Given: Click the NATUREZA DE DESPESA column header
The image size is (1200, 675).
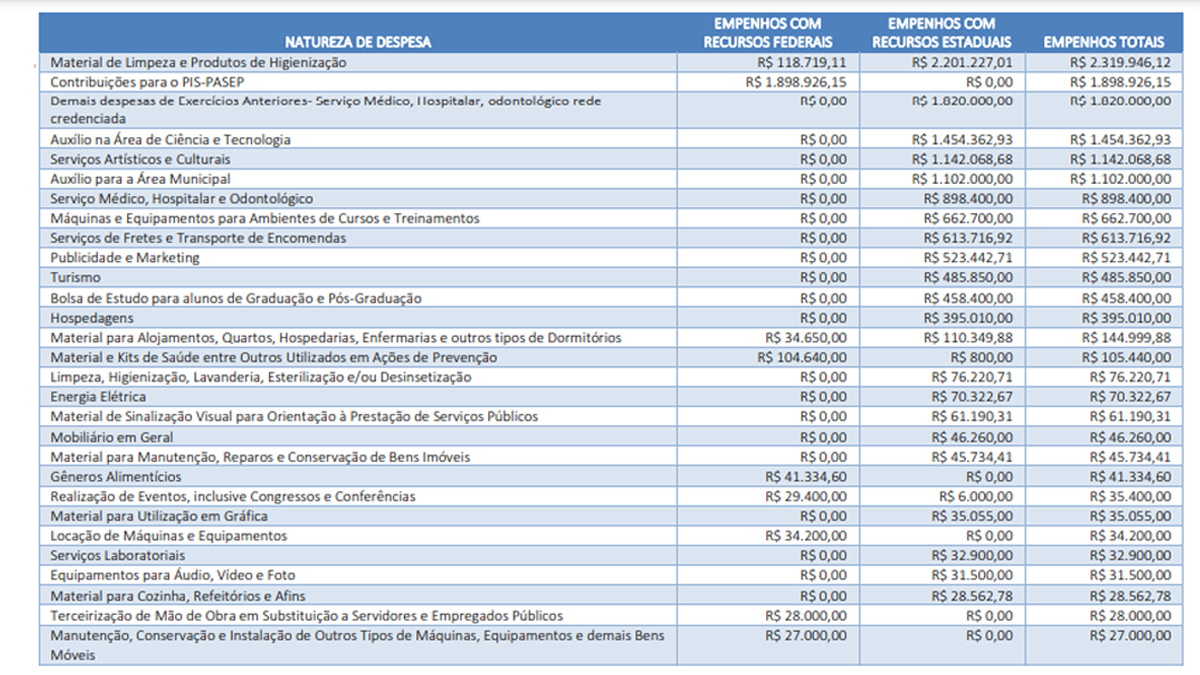Looking at the screenshot, I should (x=358, y=42).
